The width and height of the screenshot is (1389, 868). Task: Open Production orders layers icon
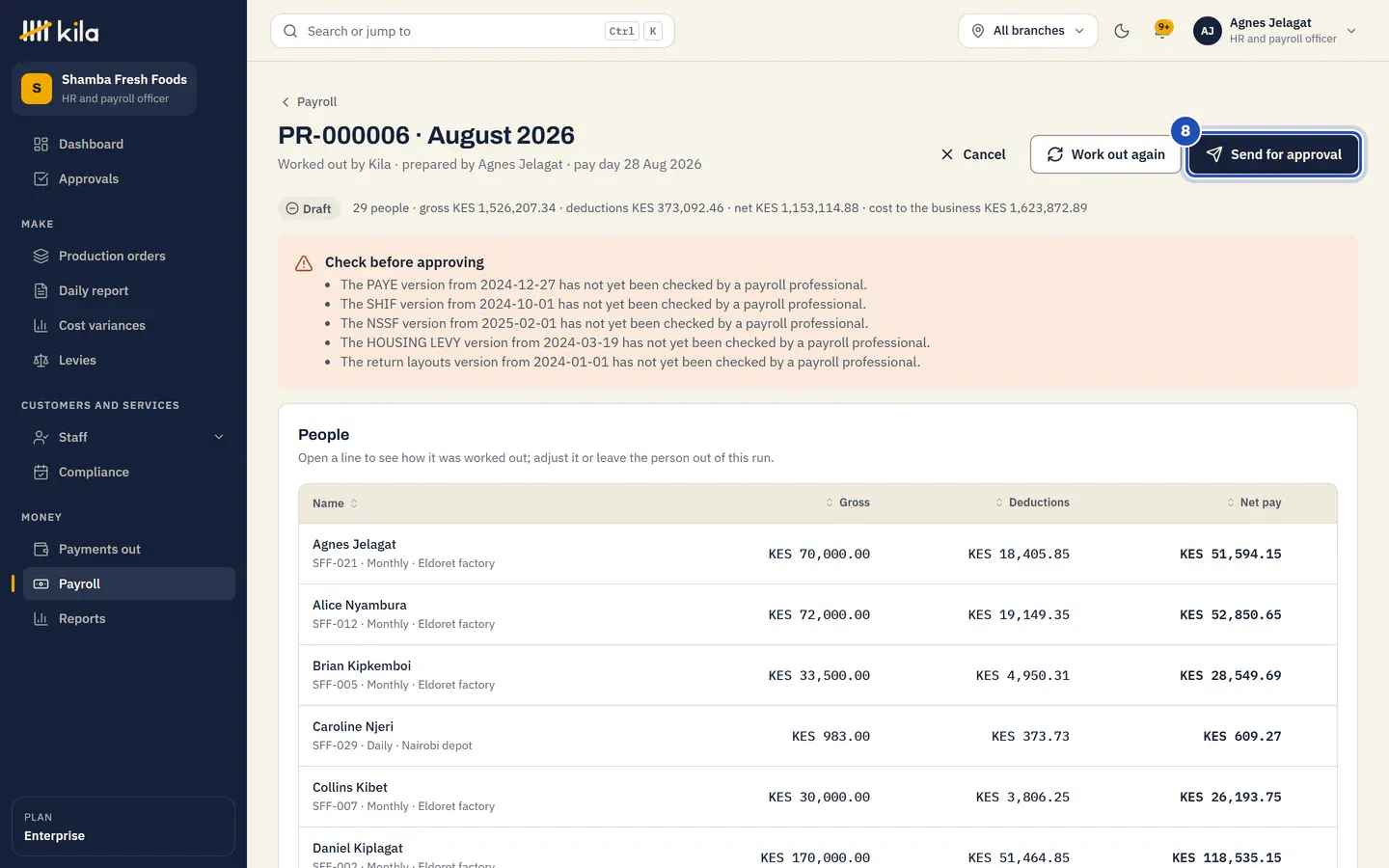(41, 256)
